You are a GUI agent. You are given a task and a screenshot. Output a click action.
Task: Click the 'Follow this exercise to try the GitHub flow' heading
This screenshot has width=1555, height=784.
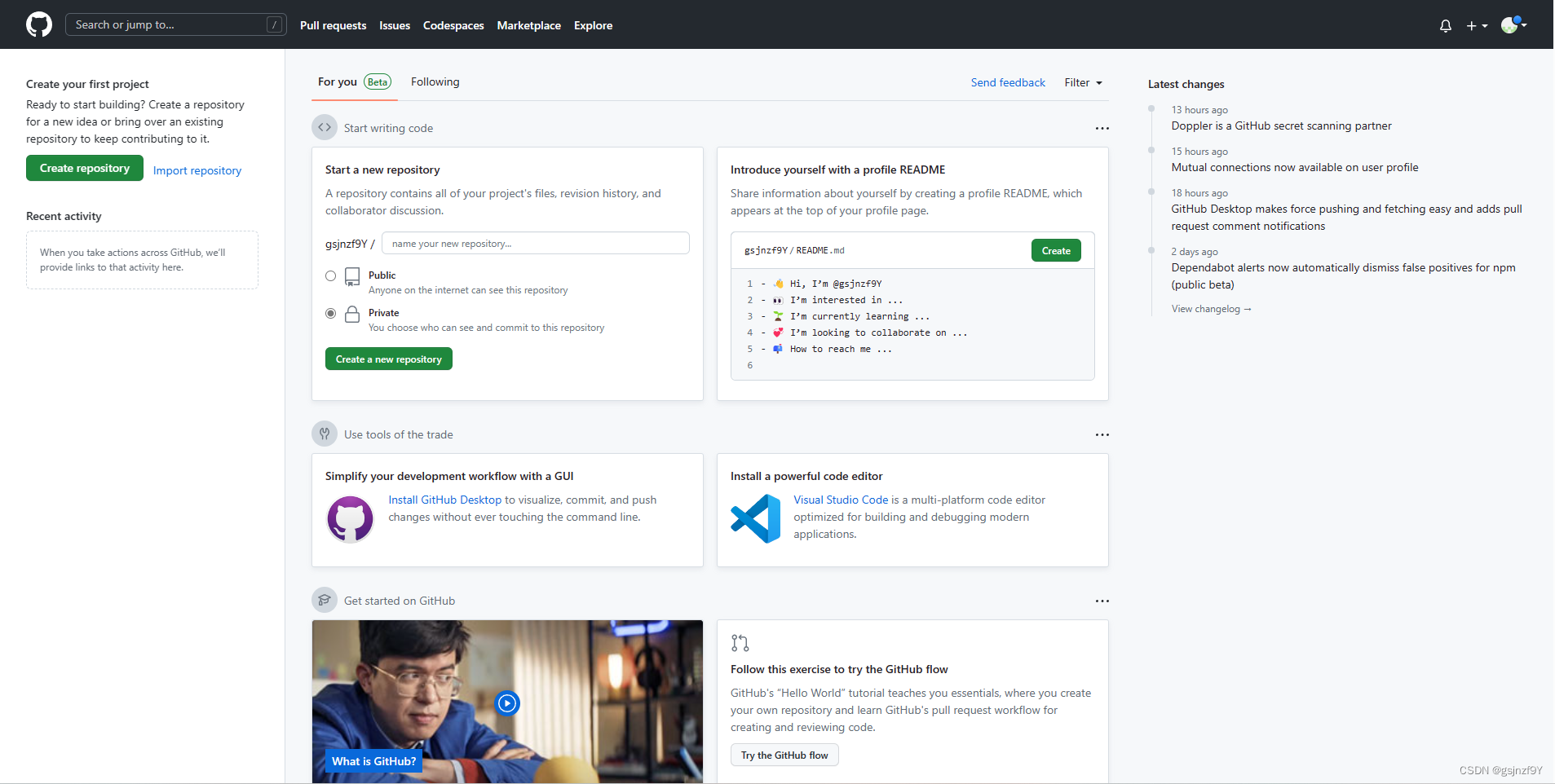839,669
